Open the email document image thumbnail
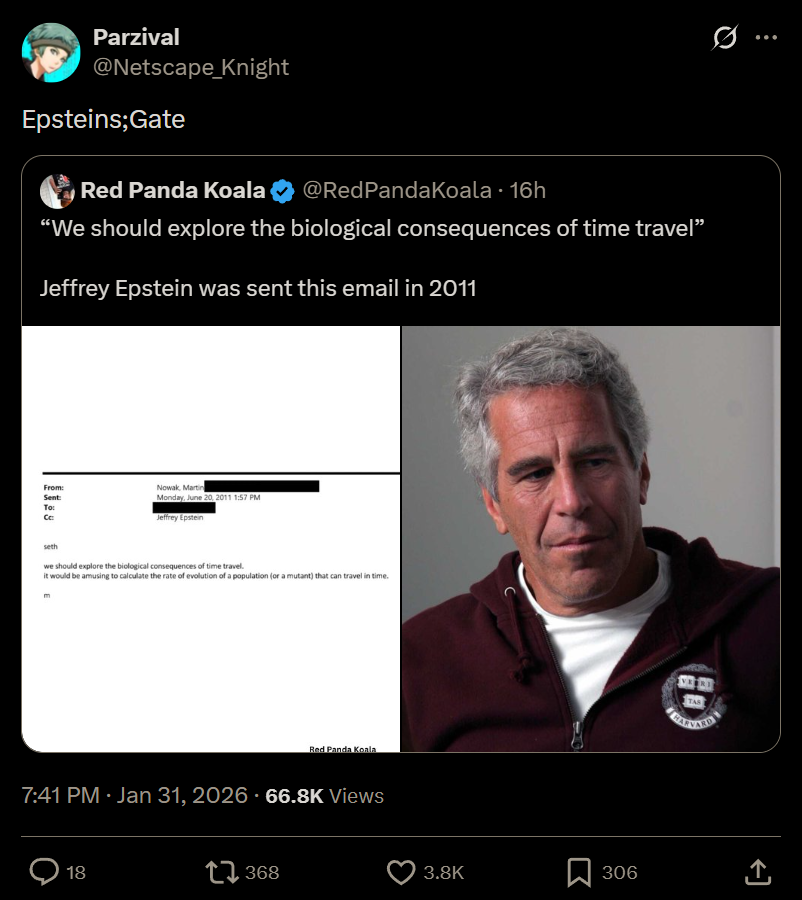802x900 pixels. (x=211, y=539)
